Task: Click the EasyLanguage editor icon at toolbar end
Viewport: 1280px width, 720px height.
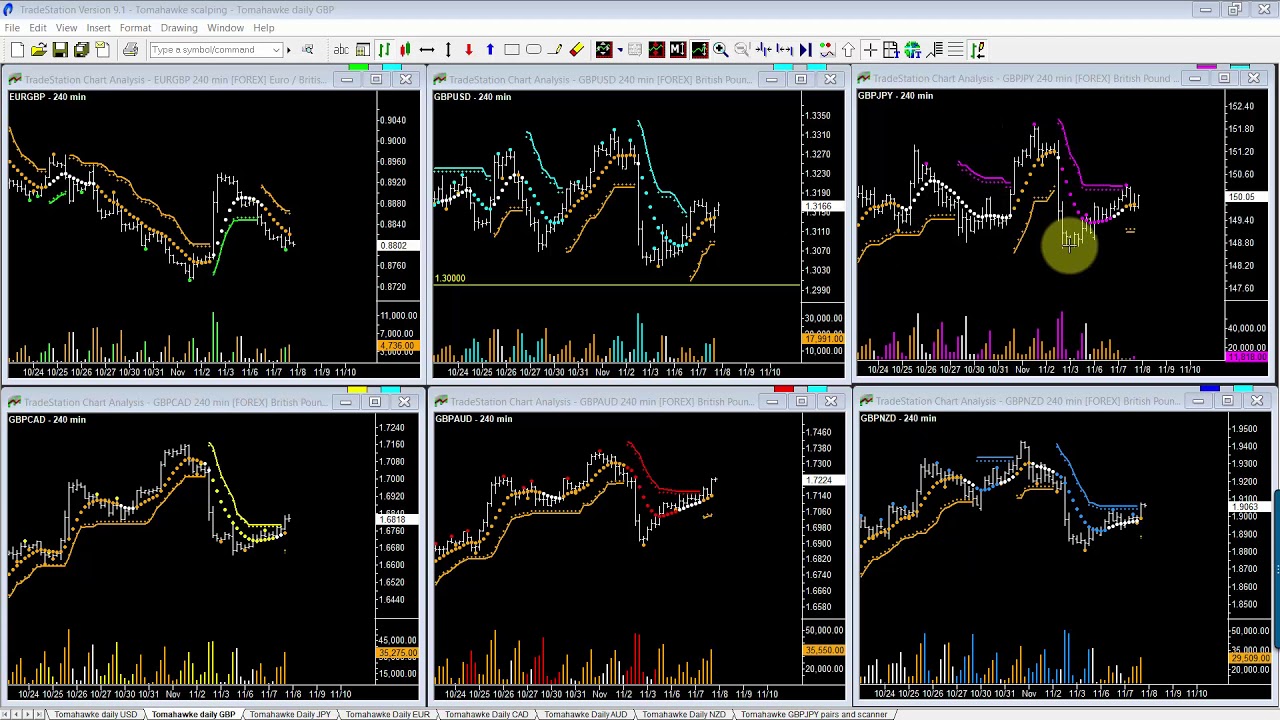Action: [x=977, y=50]
